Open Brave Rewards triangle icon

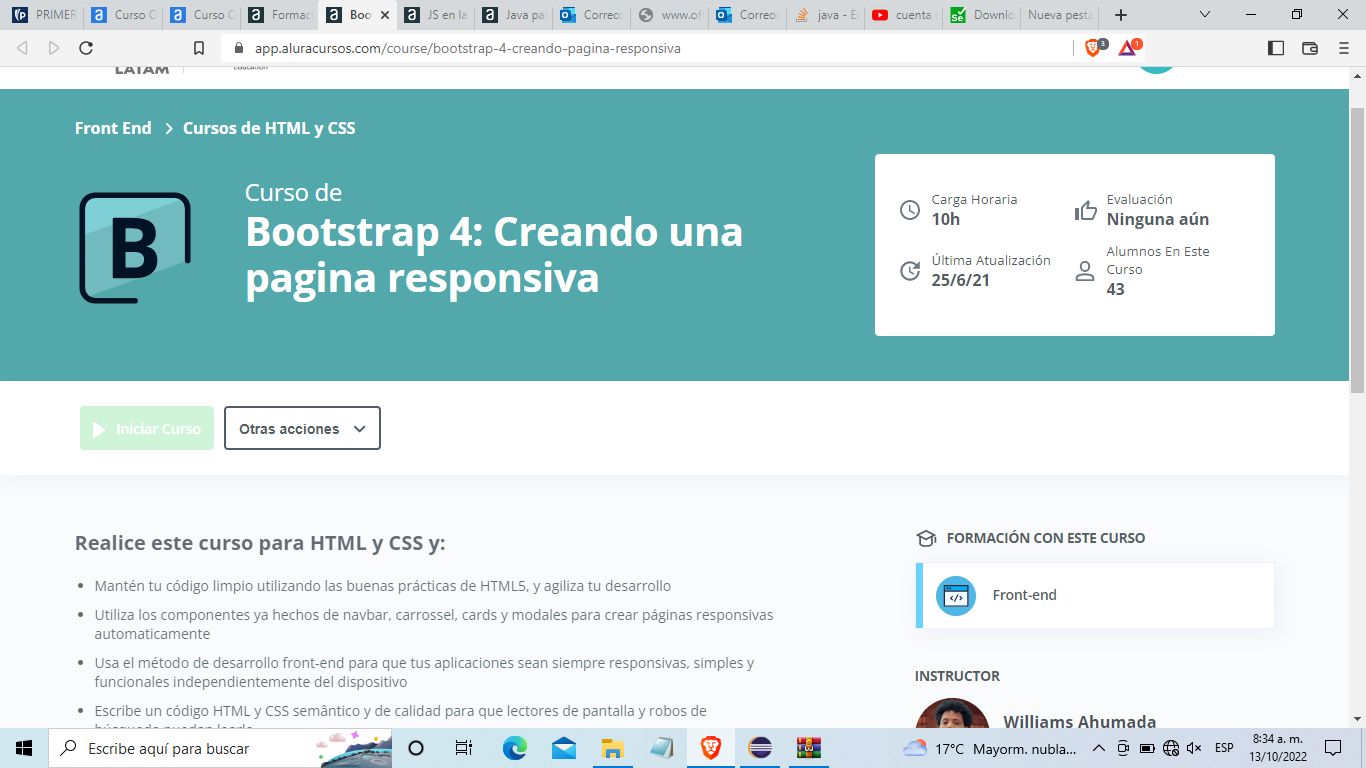(1128, 47)
